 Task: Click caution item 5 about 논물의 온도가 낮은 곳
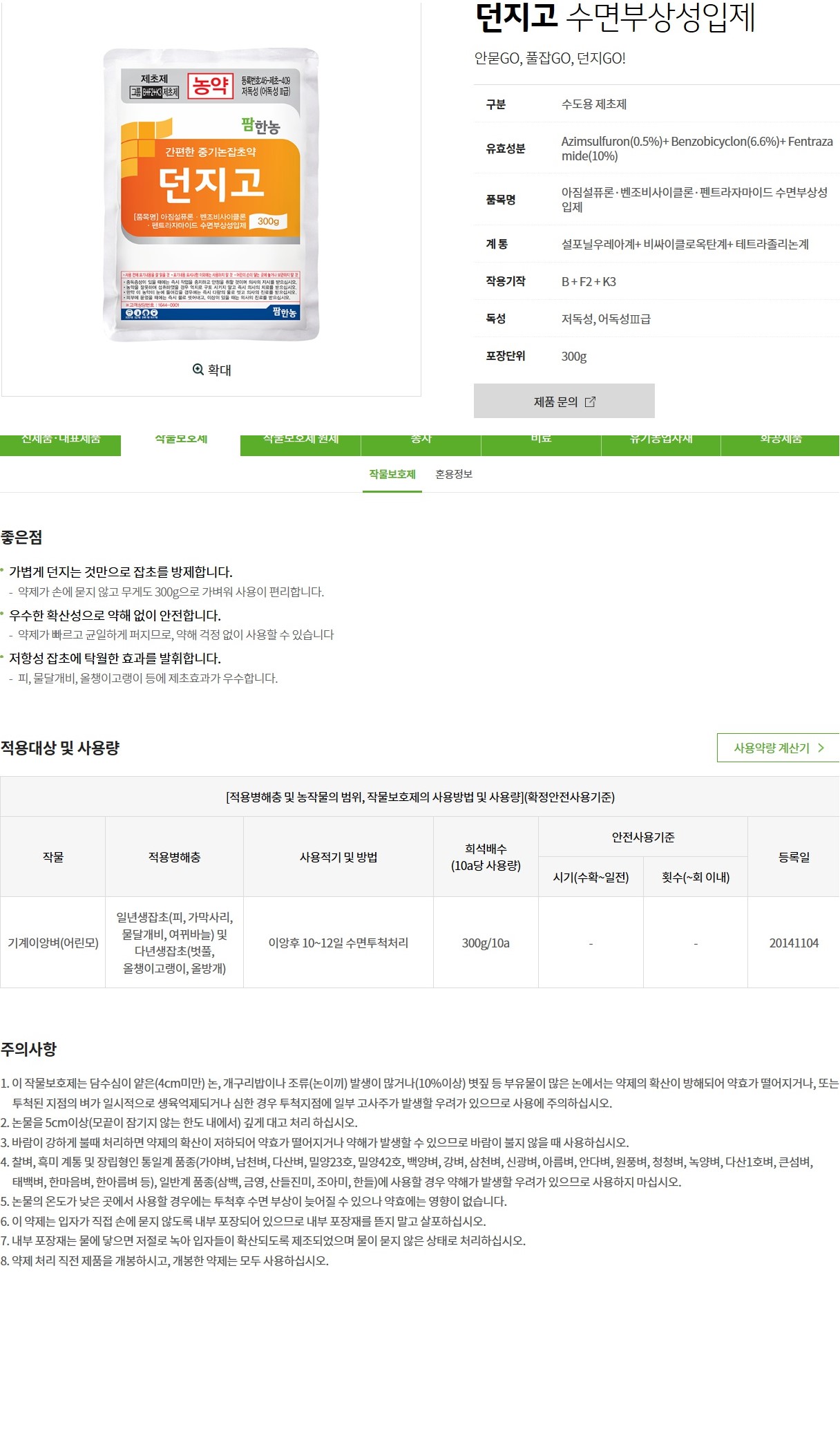tap(254, 1202)
